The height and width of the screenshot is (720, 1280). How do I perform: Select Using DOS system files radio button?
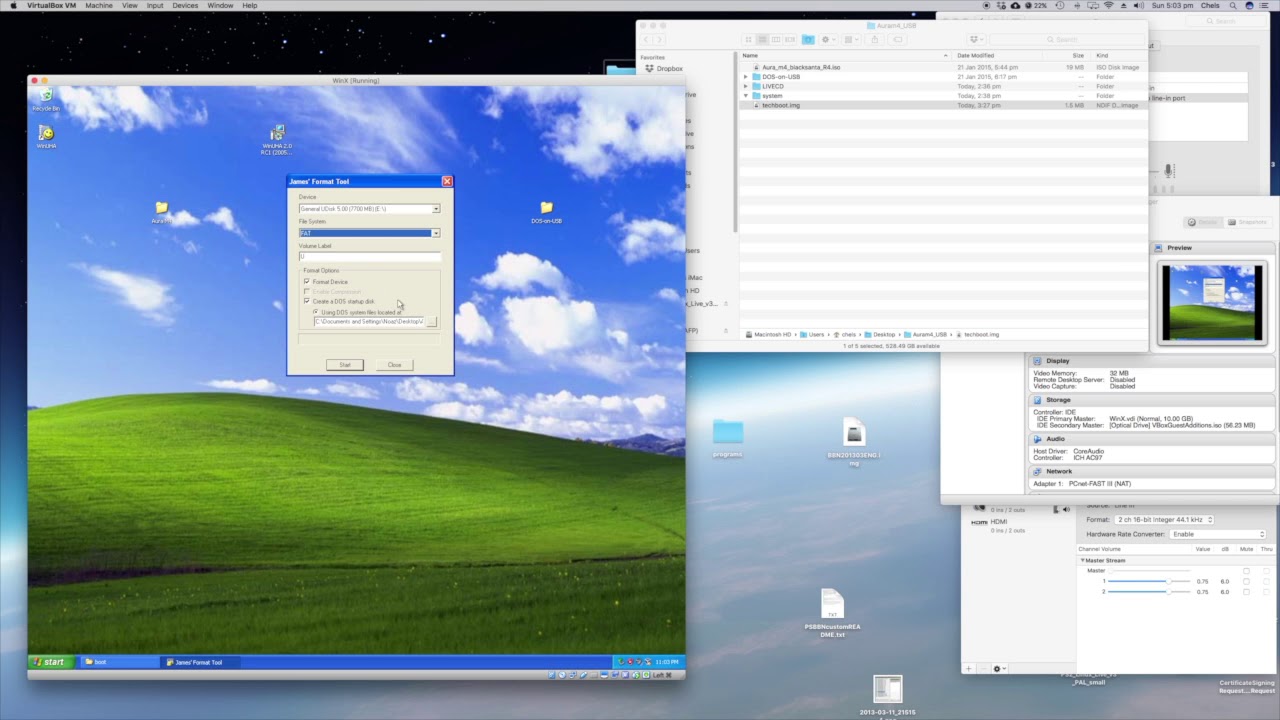pyautogui.click(x=316, y=312)
